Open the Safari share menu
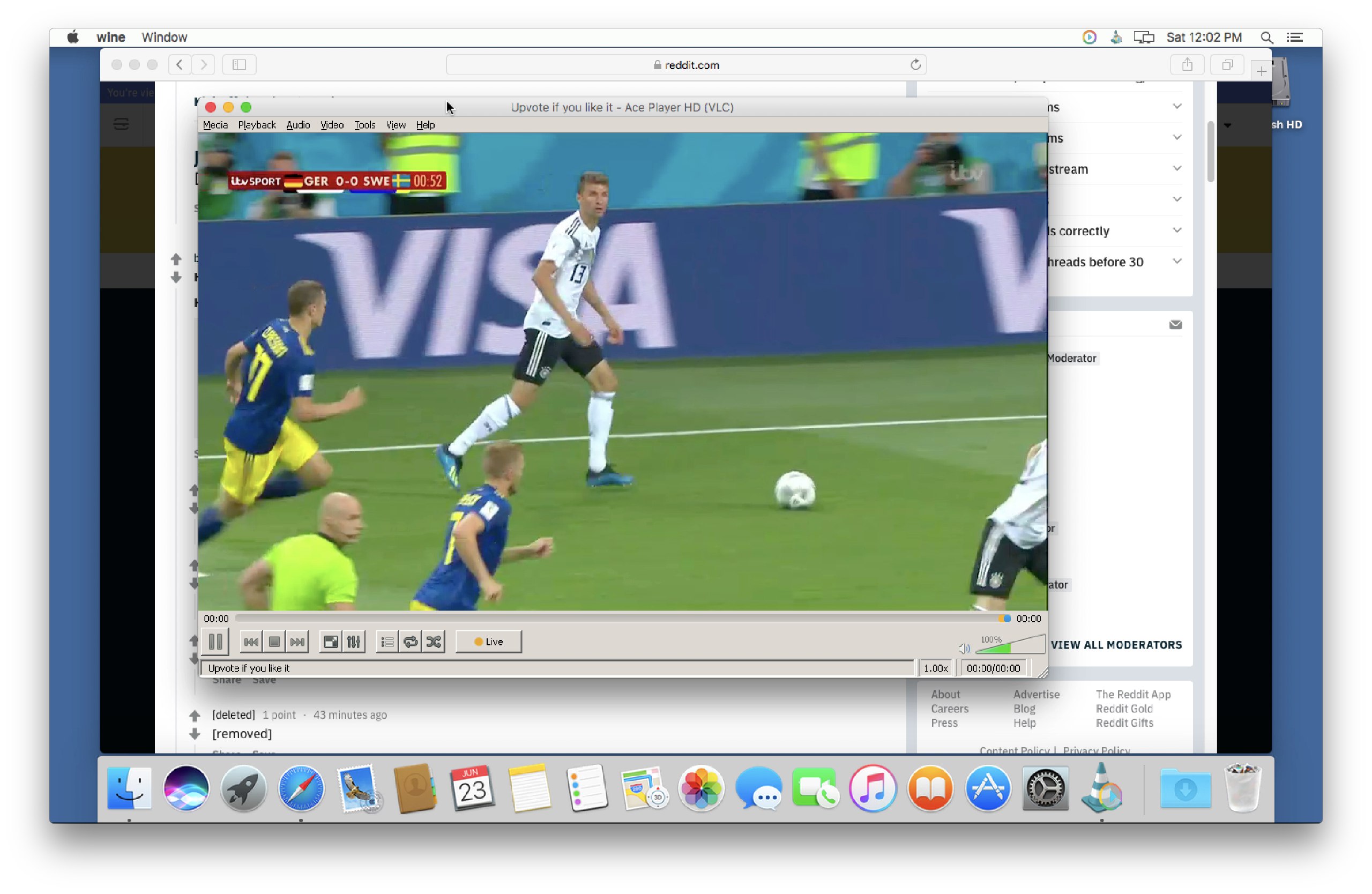The width and height of the screenshot is (1372, 894). pyautogui.click(x=1187, y=64)
